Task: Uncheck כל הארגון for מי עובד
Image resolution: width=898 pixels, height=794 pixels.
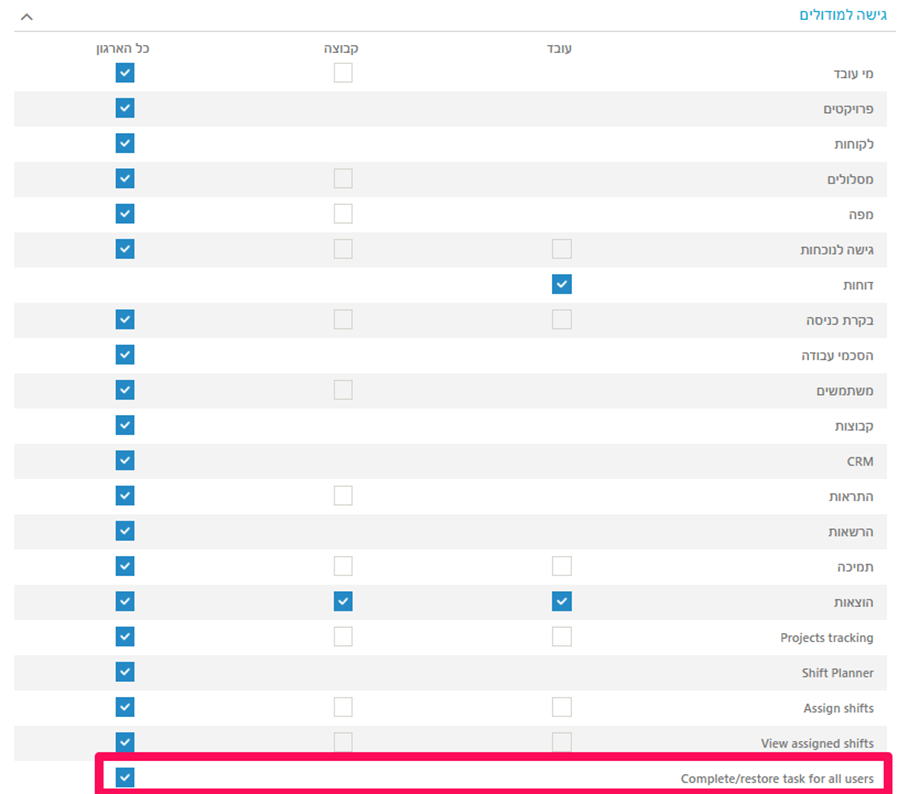Action: (x=125, y=73)
